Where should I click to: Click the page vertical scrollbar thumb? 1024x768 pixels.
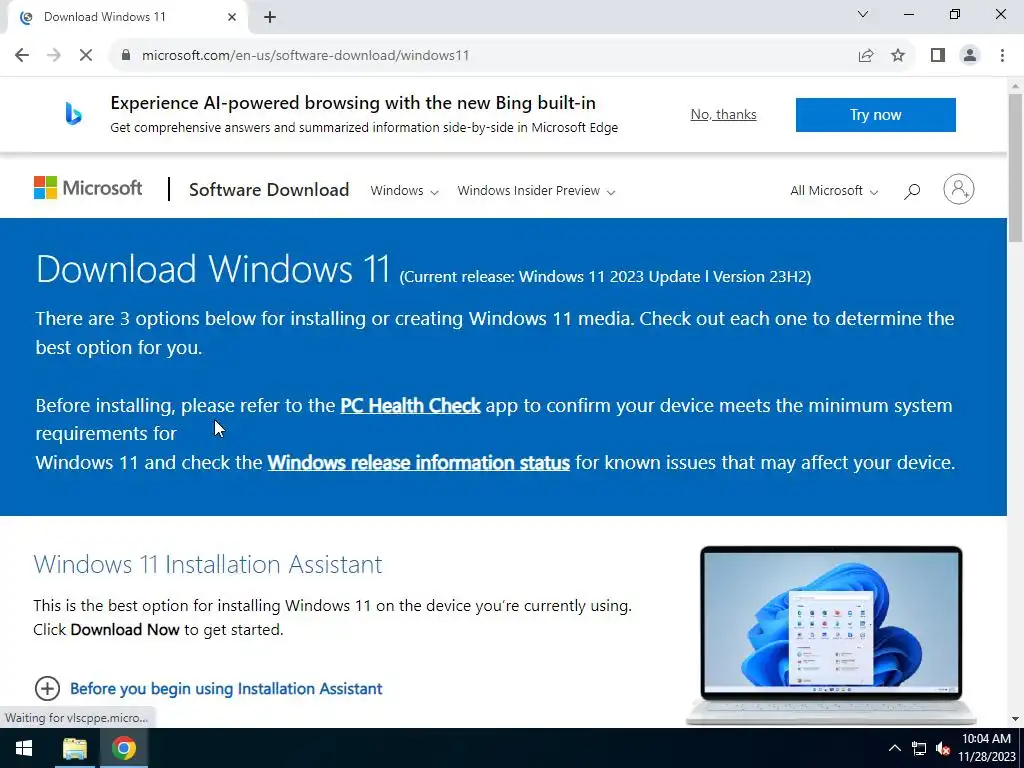pos(1016,168)
